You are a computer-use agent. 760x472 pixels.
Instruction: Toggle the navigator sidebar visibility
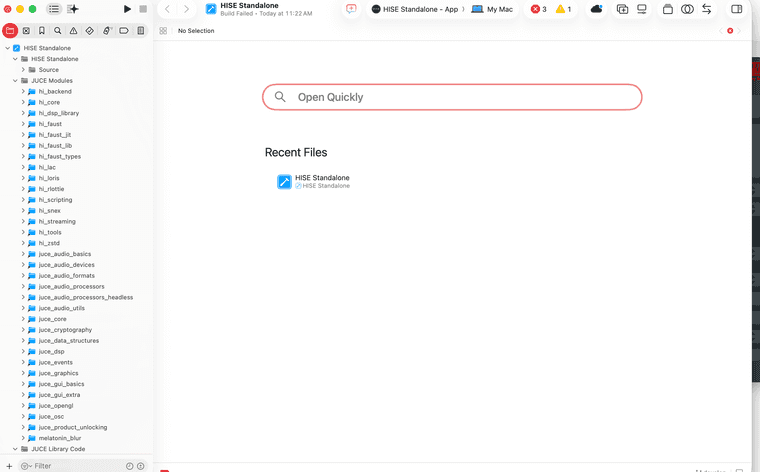(54, 9)
